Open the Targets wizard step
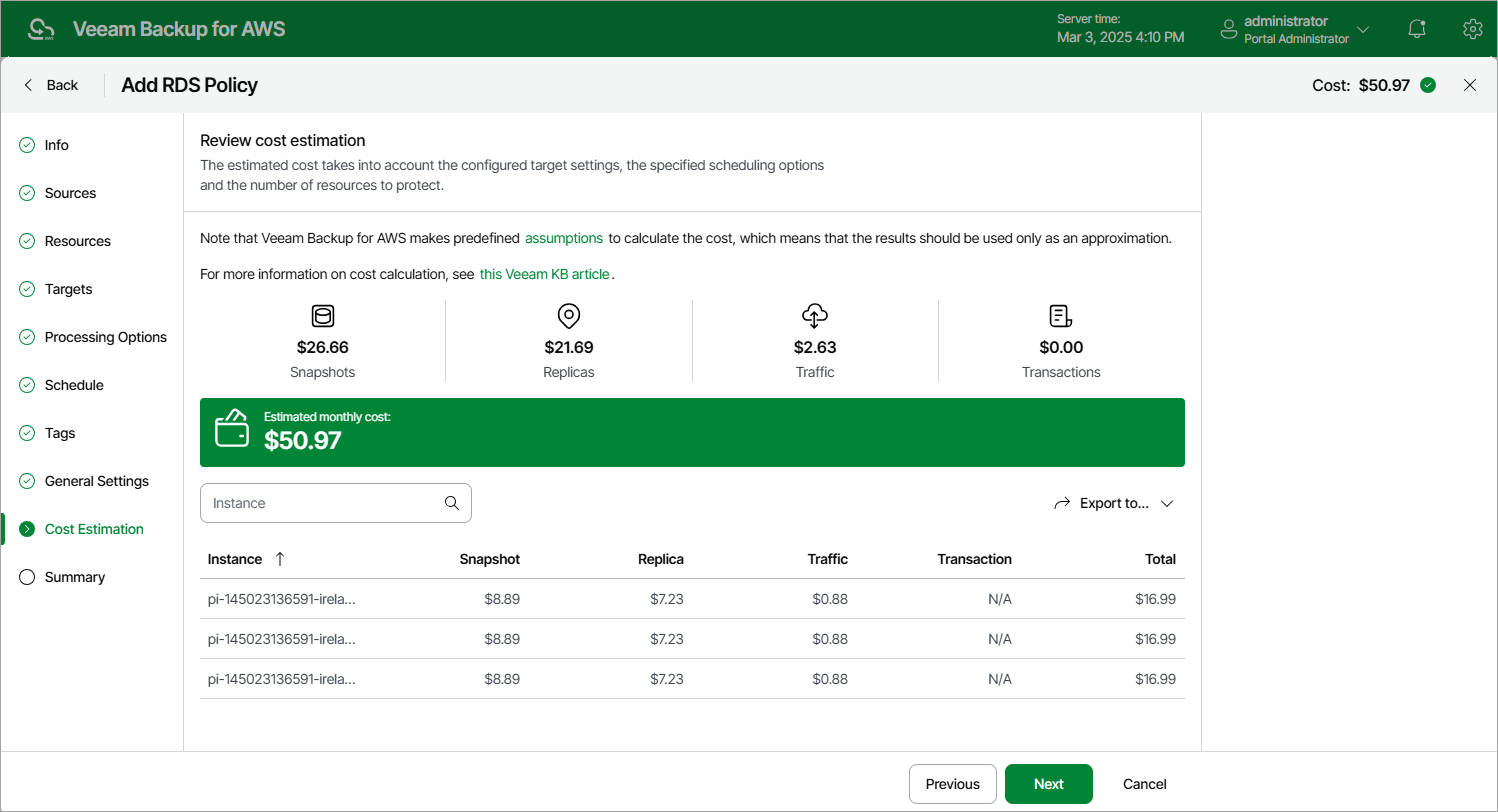The width and height of the screenshot is (1498, 812). coord(68,289)
